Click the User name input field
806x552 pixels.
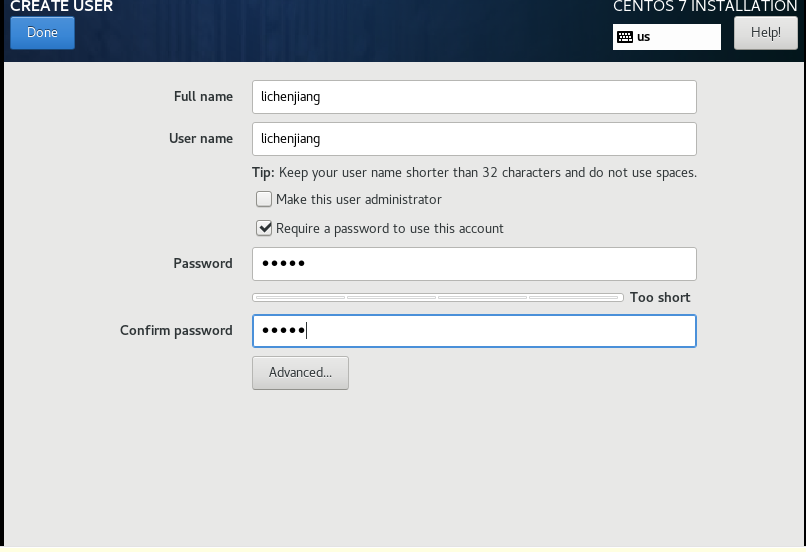tap(474, 139)
